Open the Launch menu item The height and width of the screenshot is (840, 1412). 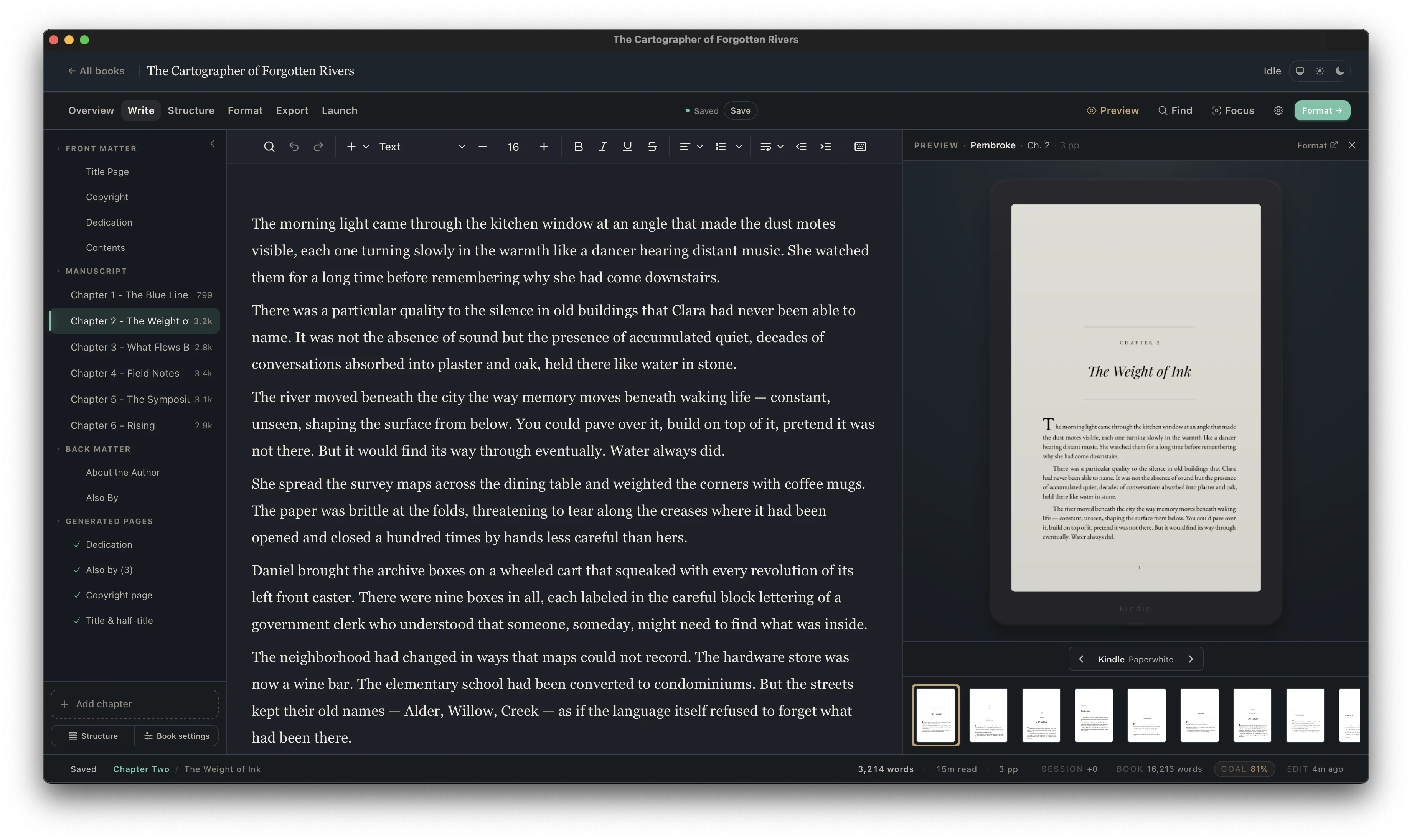point(339,110)
